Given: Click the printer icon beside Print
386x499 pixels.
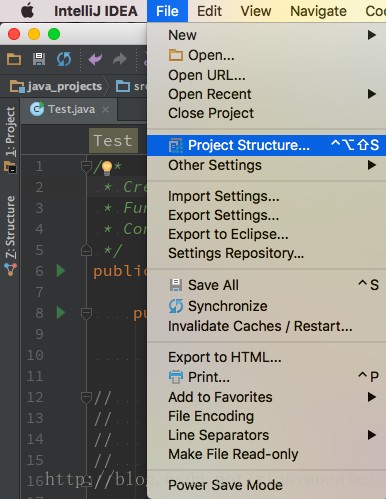Looking at the screenshot, I should pyautogui.click(x=176, y=377).
